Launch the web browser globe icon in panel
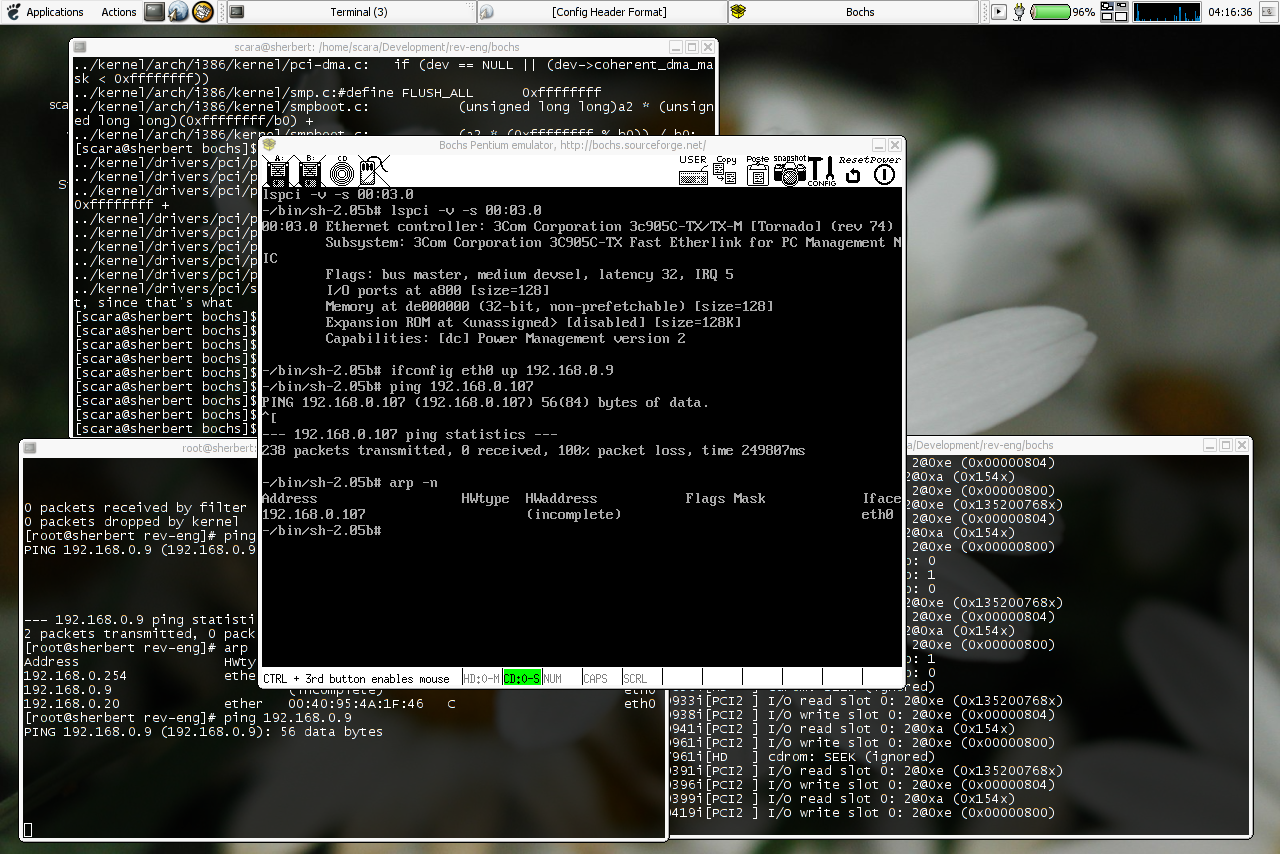This screenshot has height=854, width=1280. tap(178, 12)
